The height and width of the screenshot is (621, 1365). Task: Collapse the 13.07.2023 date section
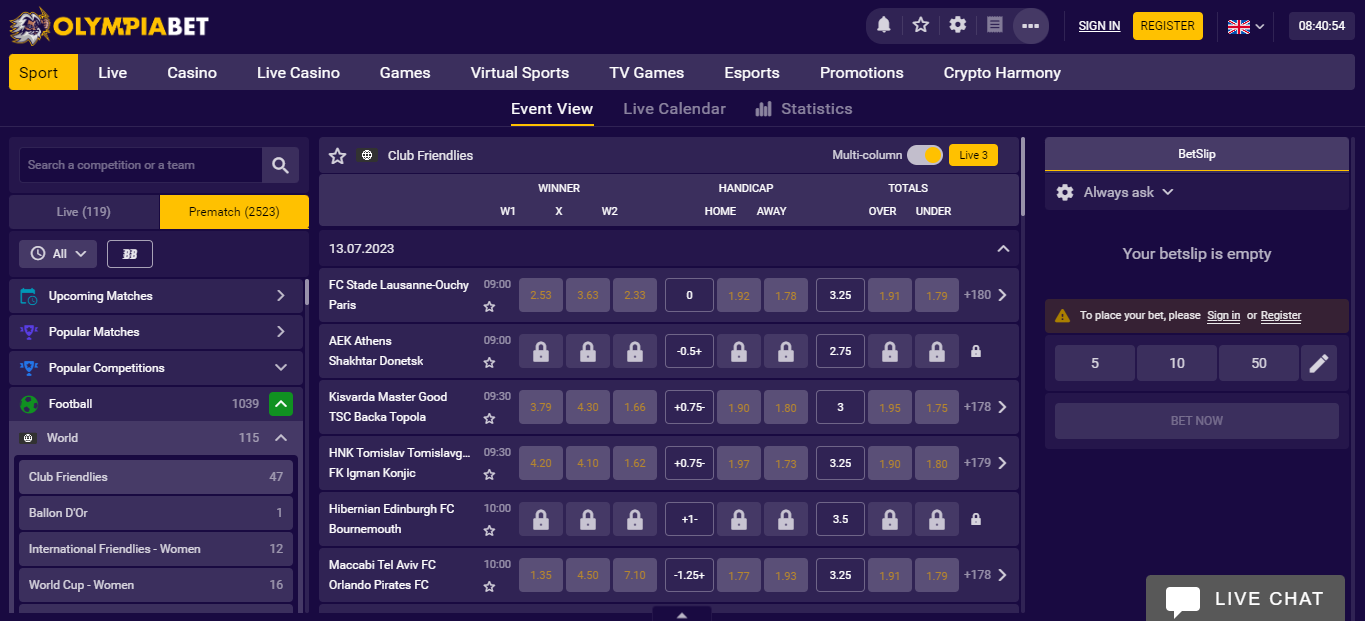[1003, 248]
